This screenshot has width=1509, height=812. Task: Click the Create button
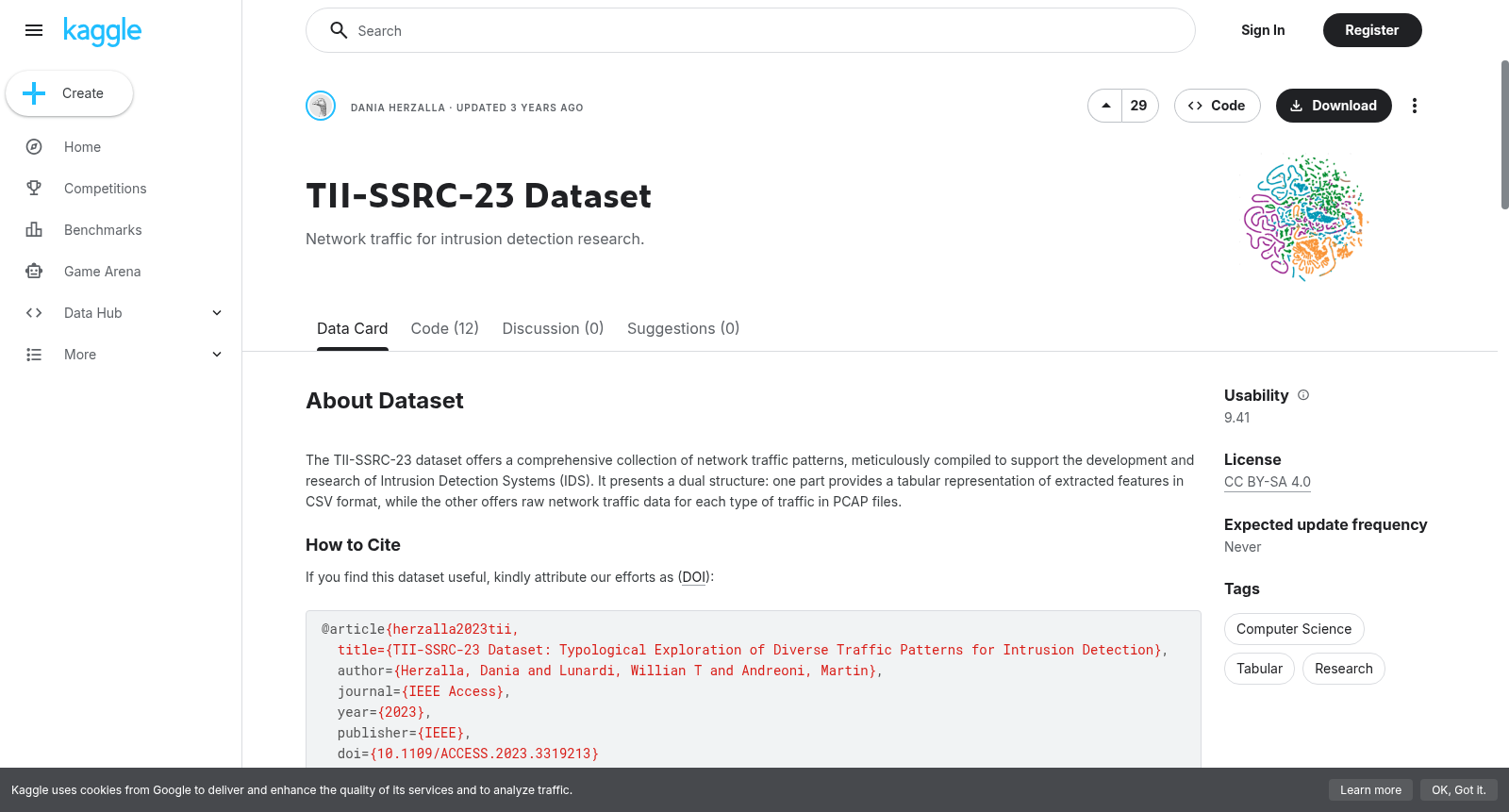point(69,93)
